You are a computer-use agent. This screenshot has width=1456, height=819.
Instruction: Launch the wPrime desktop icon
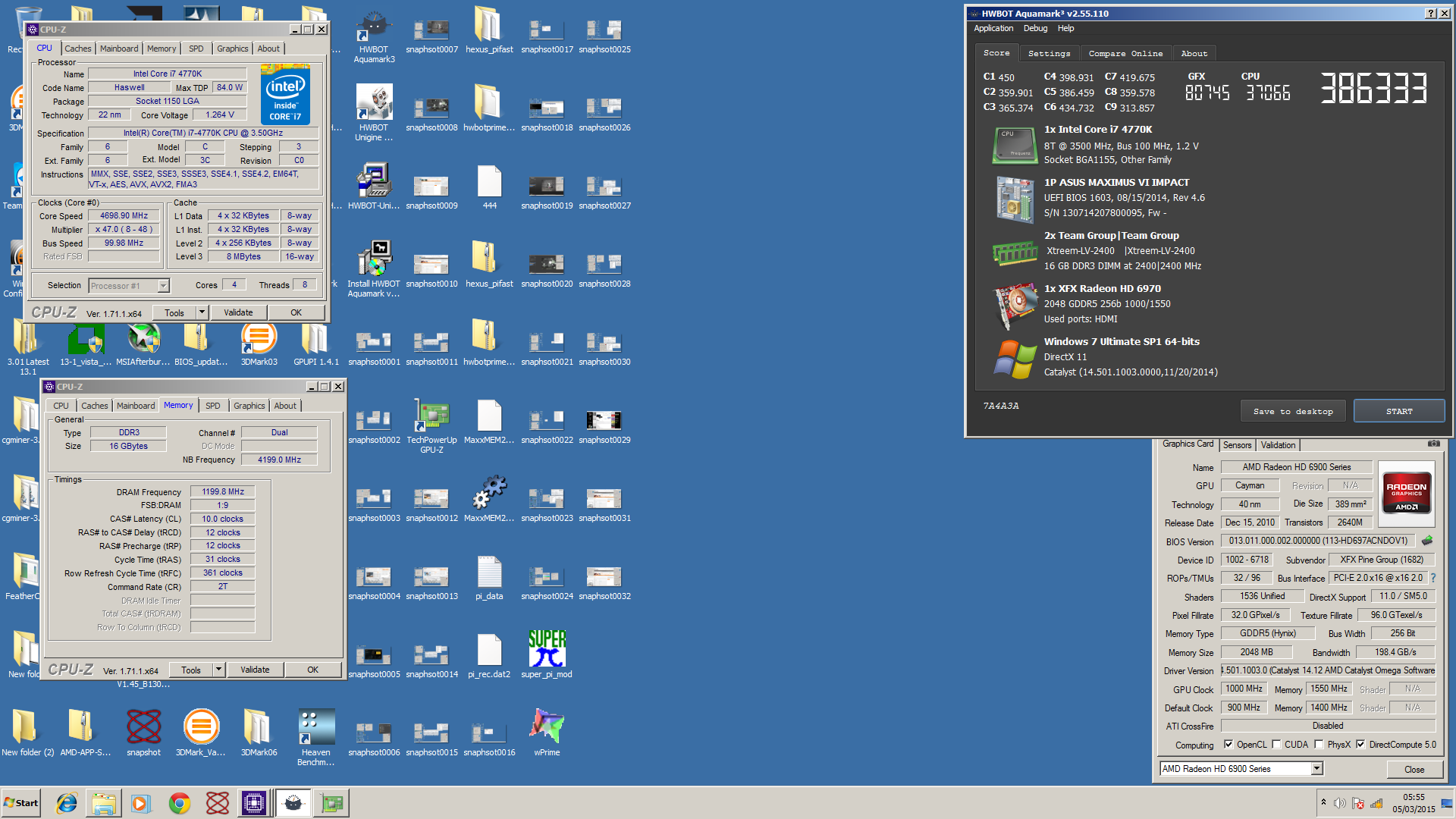(x=547, y=733)
